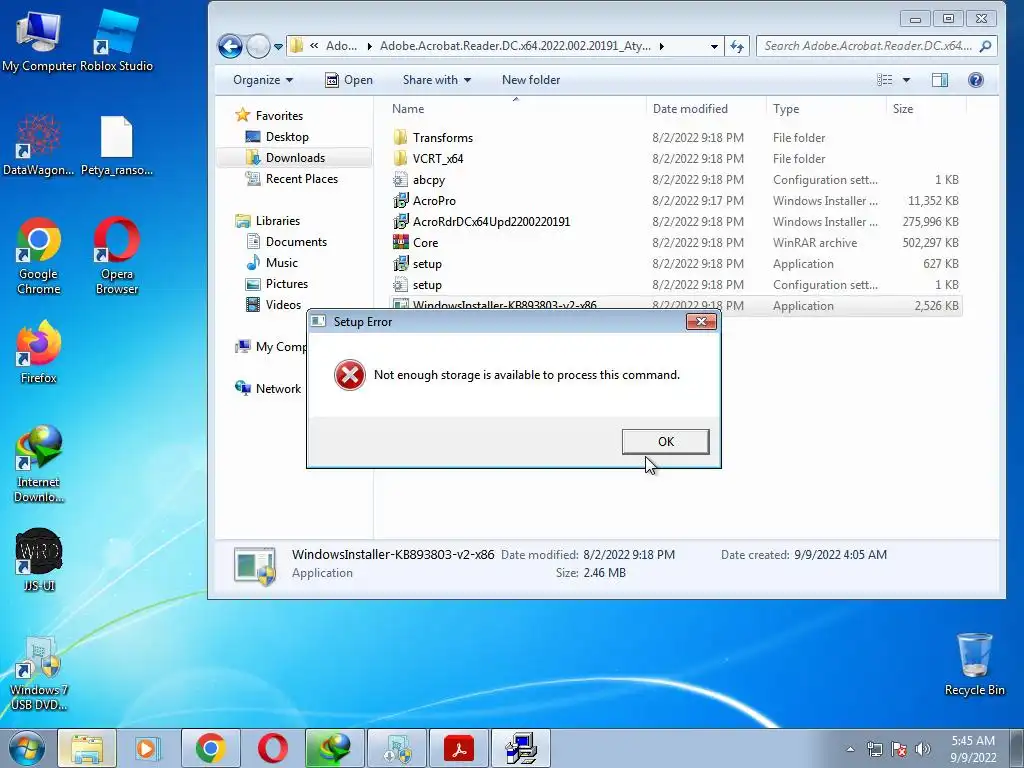Screen dimensions: 1024x768
Task: Launch Opera Browser from the desktop
Action: (x=116, y=256)
